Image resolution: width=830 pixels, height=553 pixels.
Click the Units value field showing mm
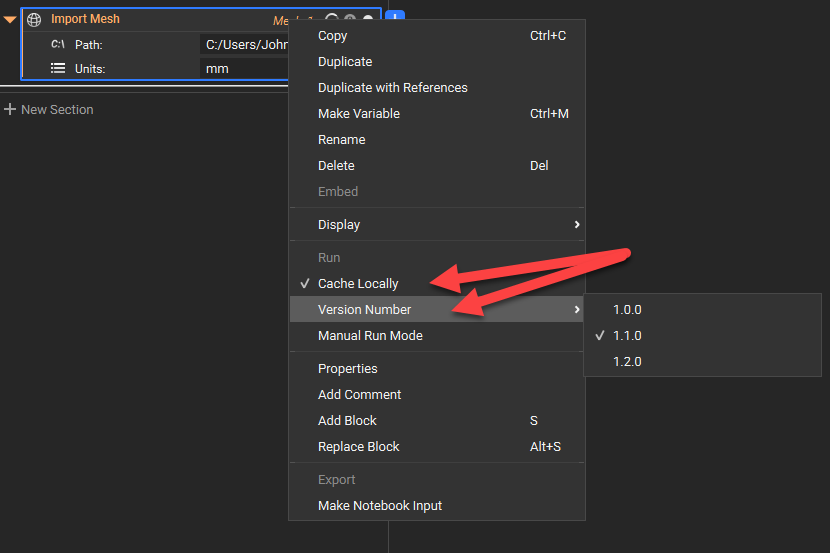click(x=244, y=69)
